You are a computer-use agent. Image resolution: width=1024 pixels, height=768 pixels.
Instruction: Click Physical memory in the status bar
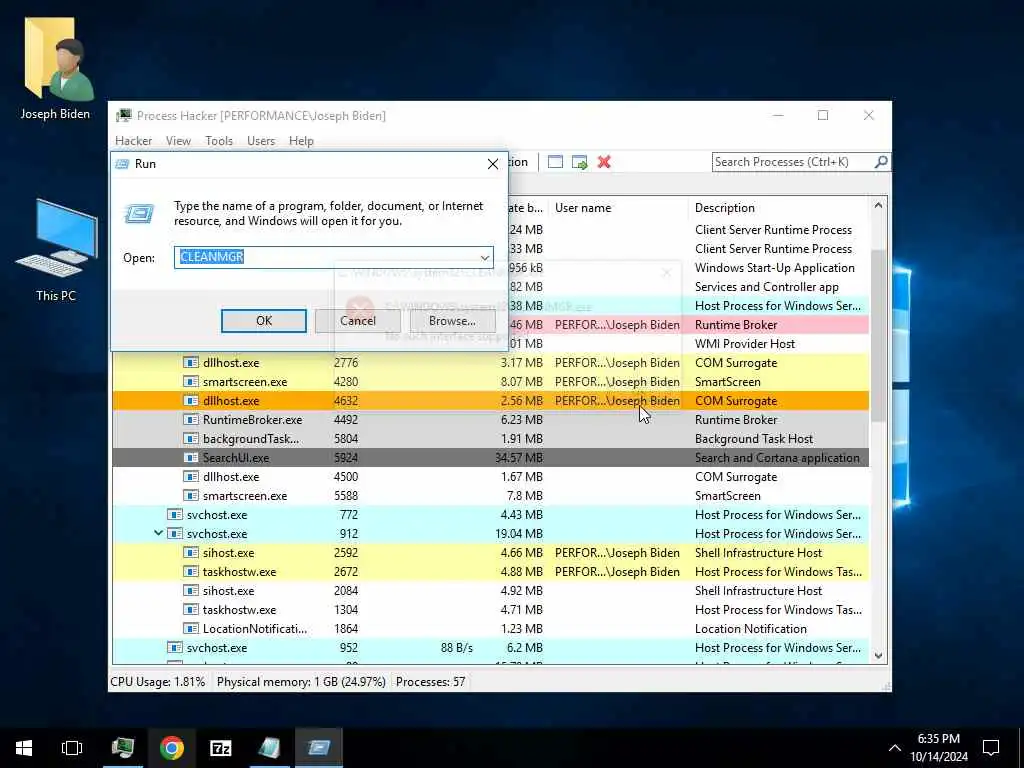tap(301, 682)
